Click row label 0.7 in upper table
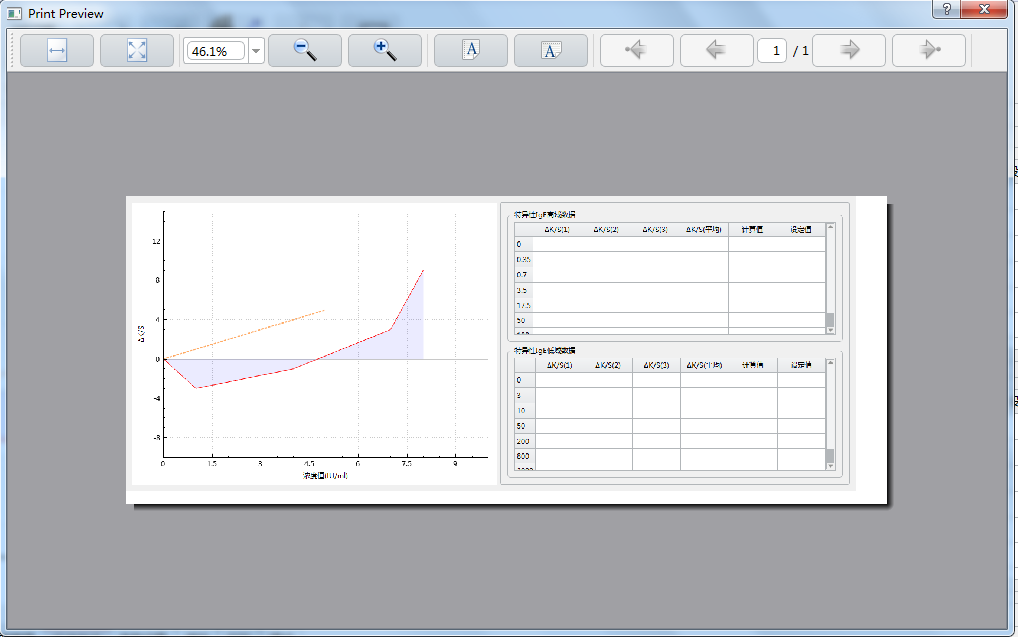The image size is (1018, 637). pos(522,275)
